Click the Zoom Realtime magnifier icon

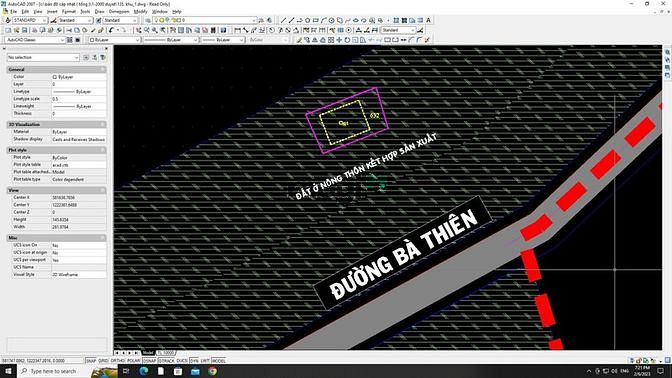tap(147, 30)
